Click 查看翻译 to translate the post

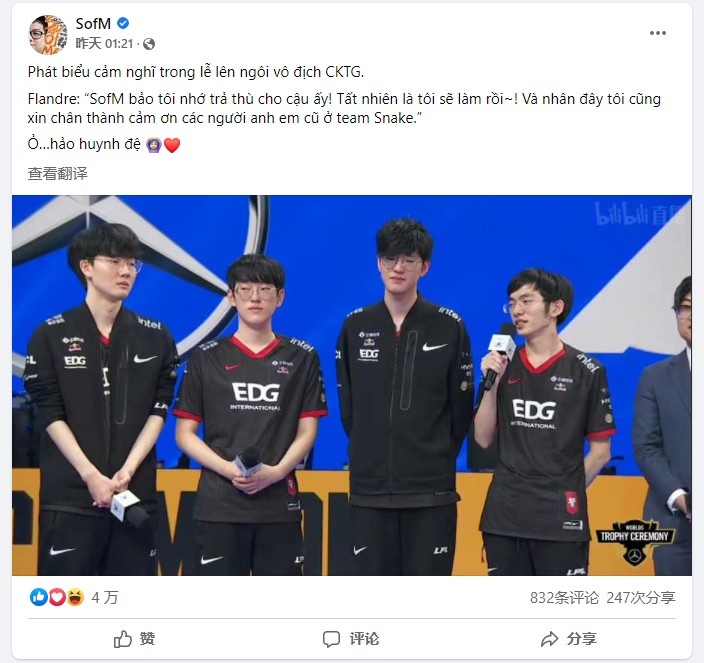57,174
